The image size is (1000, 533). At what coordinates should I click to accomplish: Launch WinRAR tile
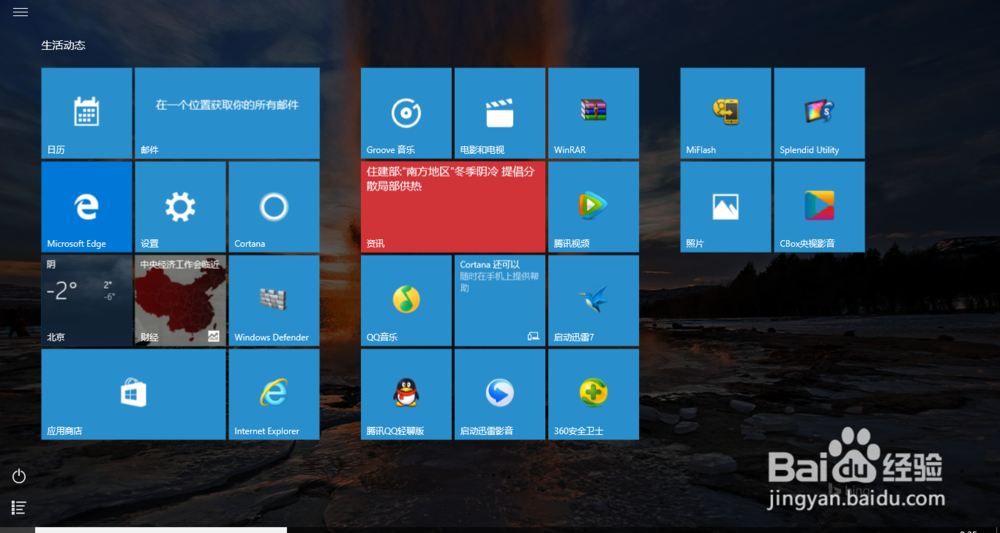[x=594, y=113]
